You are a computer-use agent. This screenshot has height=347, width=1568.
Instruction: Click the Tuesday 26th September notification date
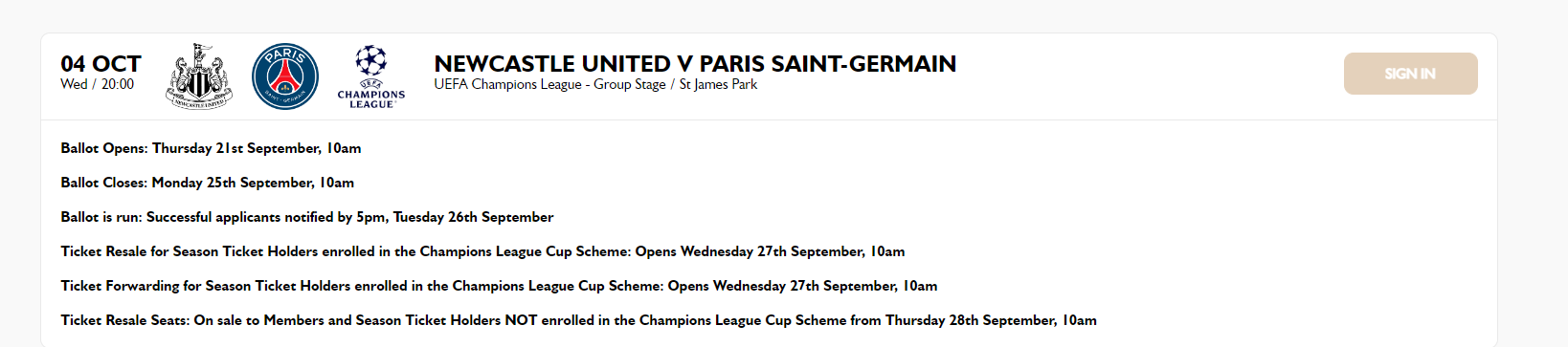pyautogui.click(x=473, y=217)
